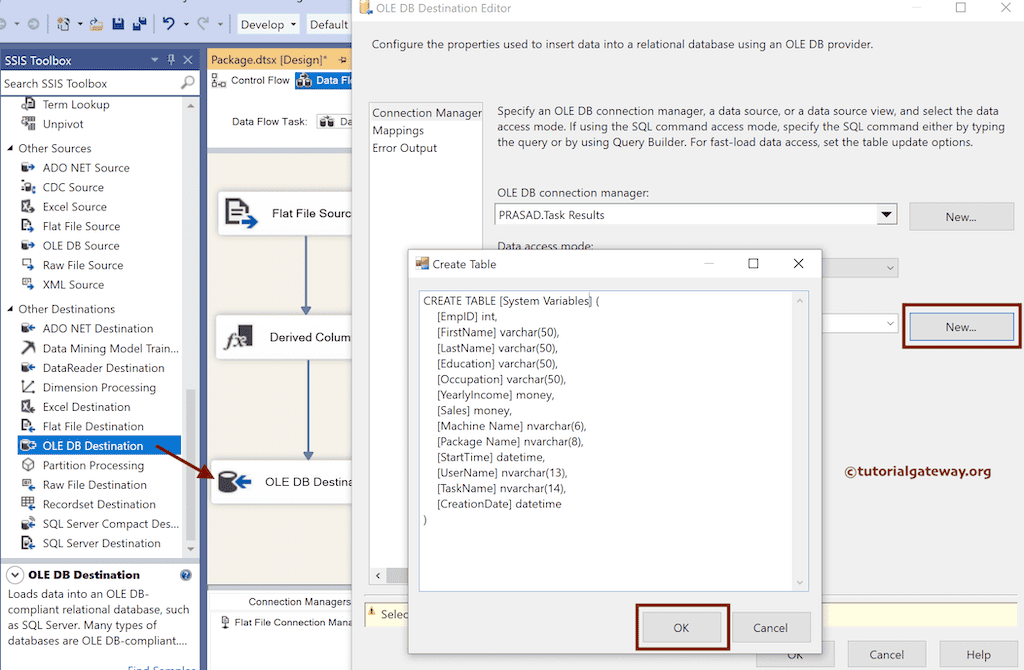The height and width of the screenshot is (670, 1024).
Task: Collapse the Other Destinations group
Action: click(x=10, y=308)
